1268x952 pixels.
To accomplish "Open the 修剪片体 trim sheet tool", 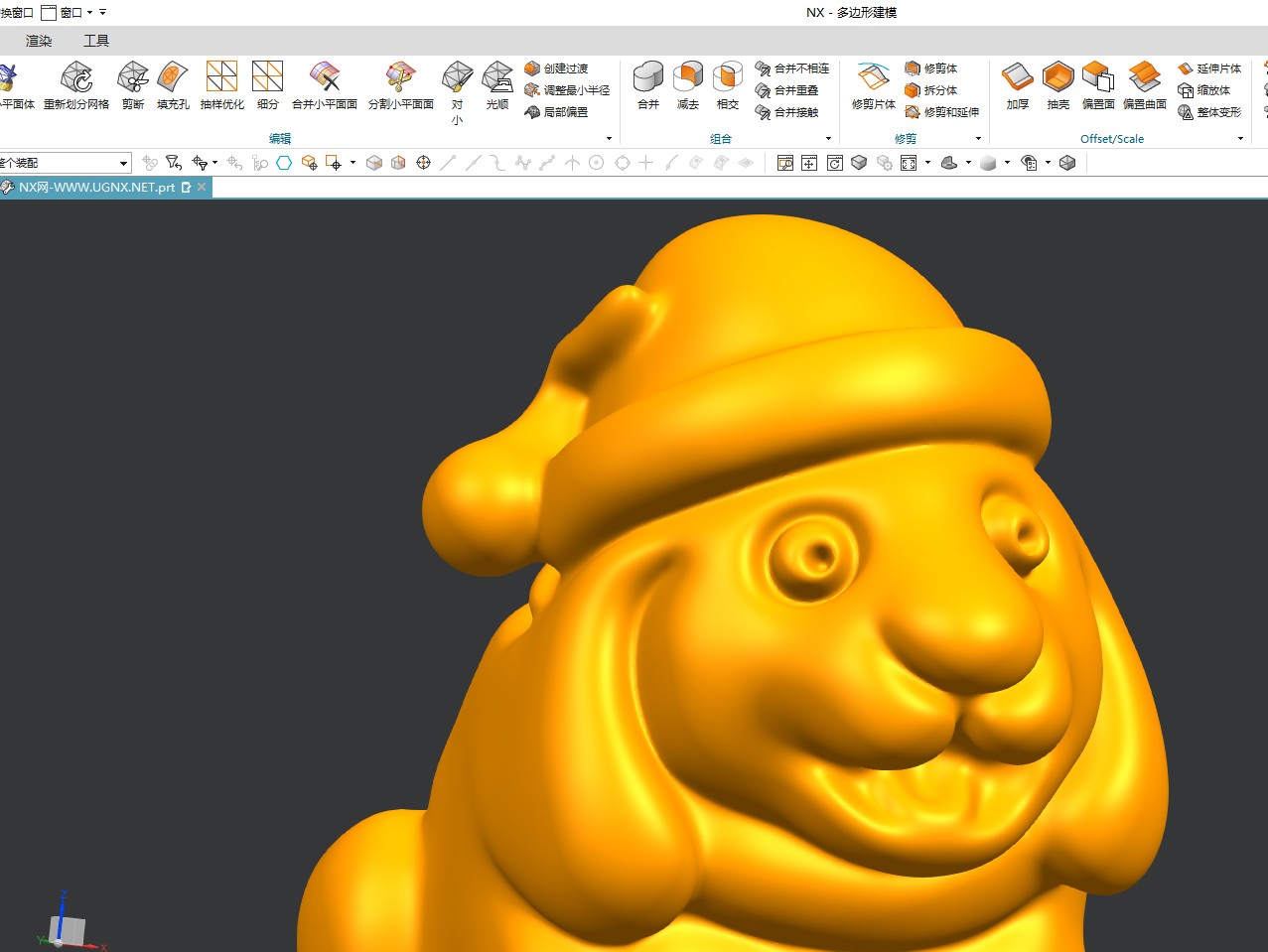I will coord(874,85).
